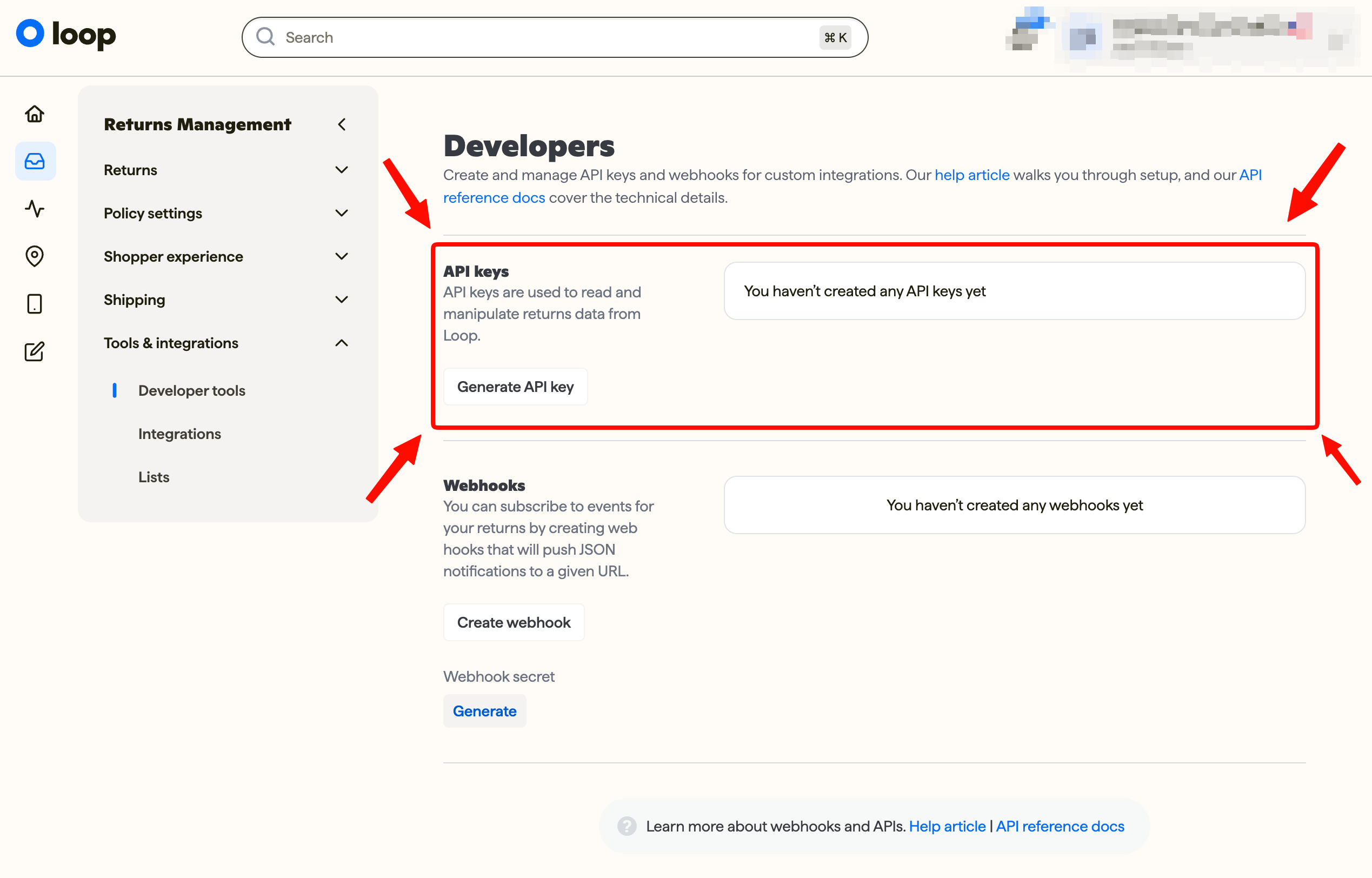Open the mobile device icon in sidebar
The width and height of the screenshot is (1372, 878).
pos(35,304)
